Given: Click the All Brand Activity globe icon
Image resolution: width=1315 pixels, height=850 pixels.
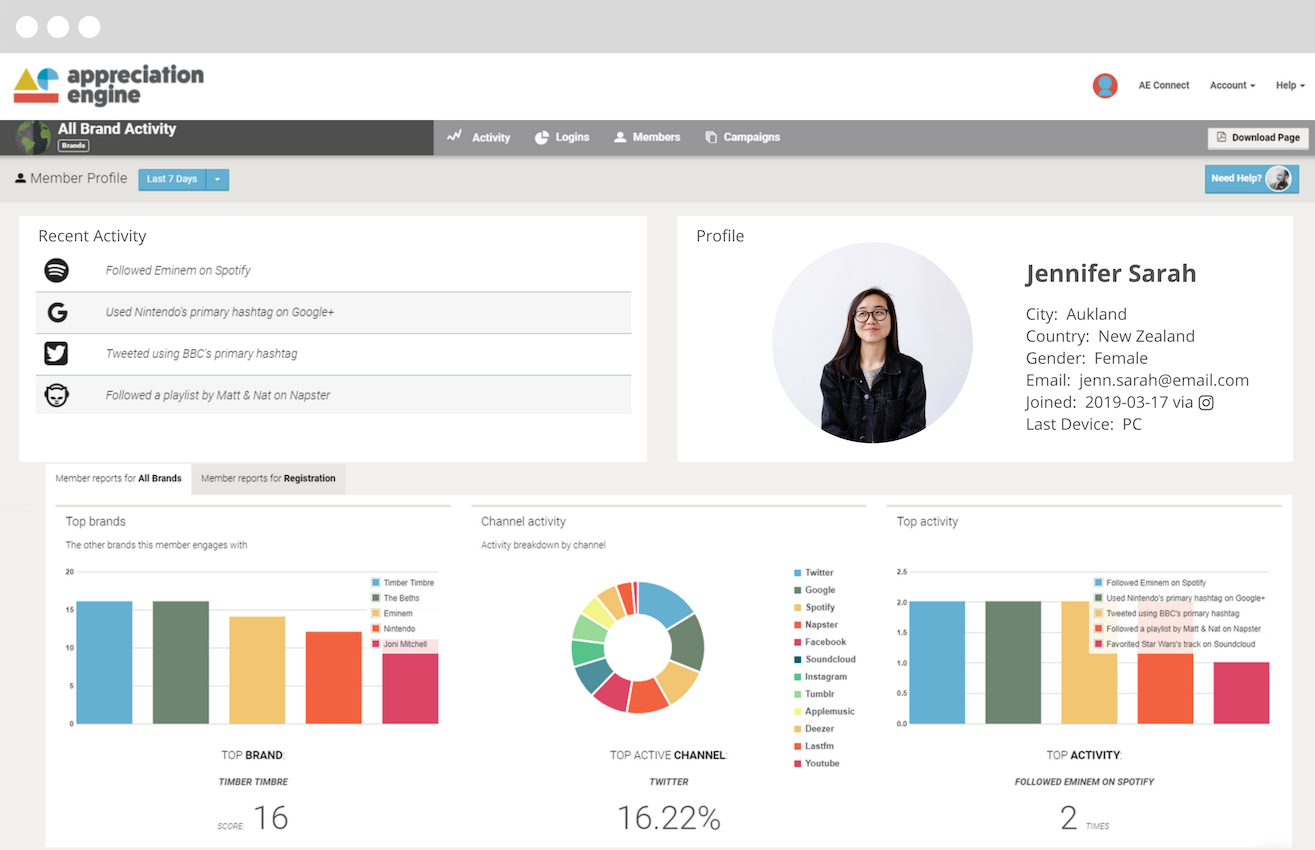Looking at the screenshot, I should [x=34, y=137].
